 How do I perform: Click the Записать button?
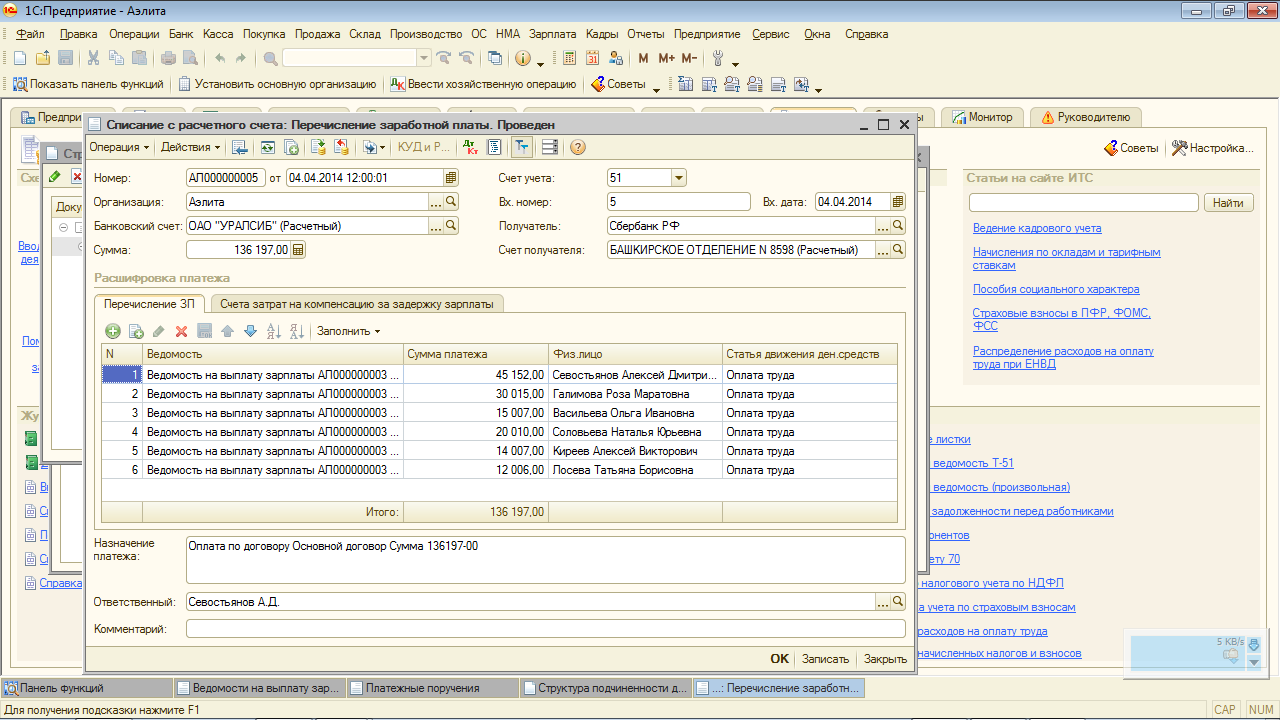(x=825, y=659)
